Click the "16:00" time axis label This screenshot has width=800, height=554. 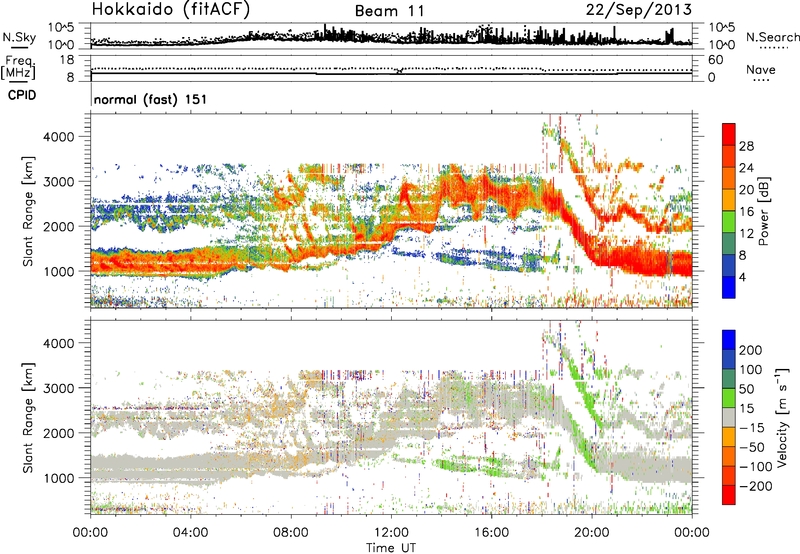tap(491, 533)
